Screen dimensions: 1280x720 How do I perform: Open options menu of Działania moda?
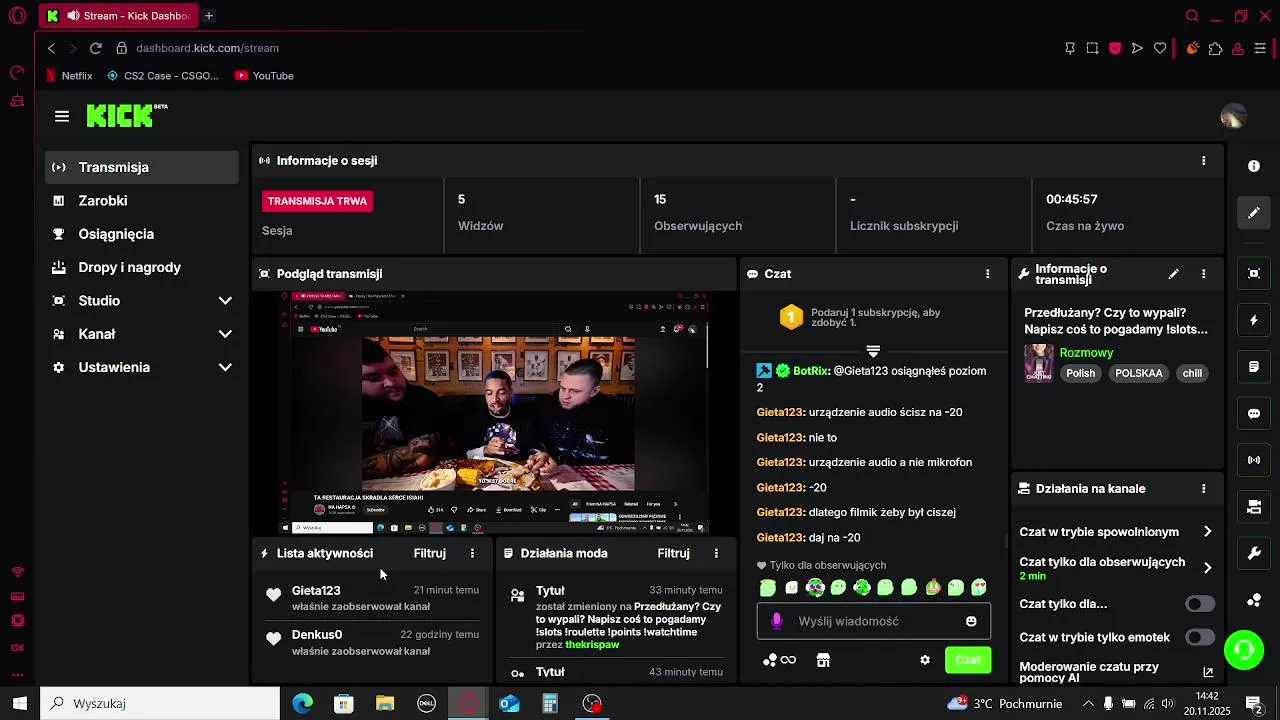coord(716,553)
